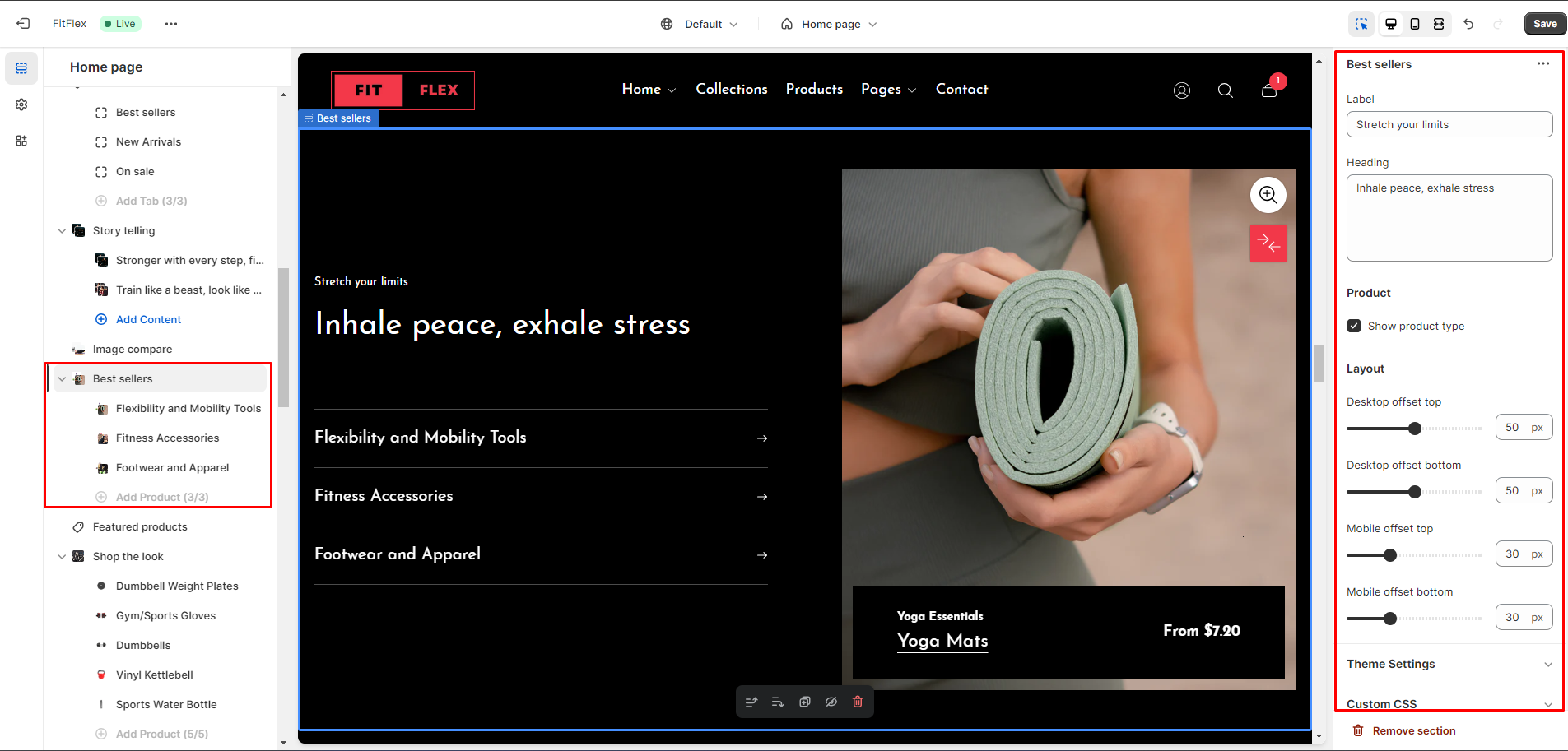The height and width of the screenshot is (751, 1568).
Task: Click the Remove section link
Action: (1413, 730)
